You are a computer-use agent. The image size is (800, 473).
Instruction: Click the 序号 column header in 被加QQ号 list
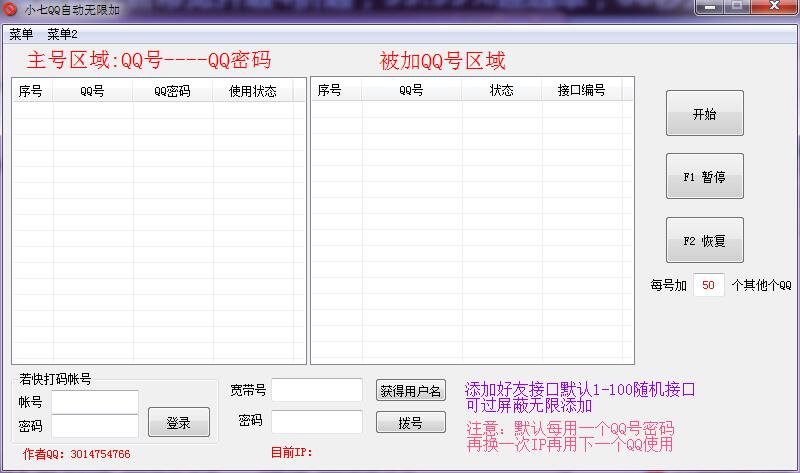pyautogui.click(x=337, y=90)
